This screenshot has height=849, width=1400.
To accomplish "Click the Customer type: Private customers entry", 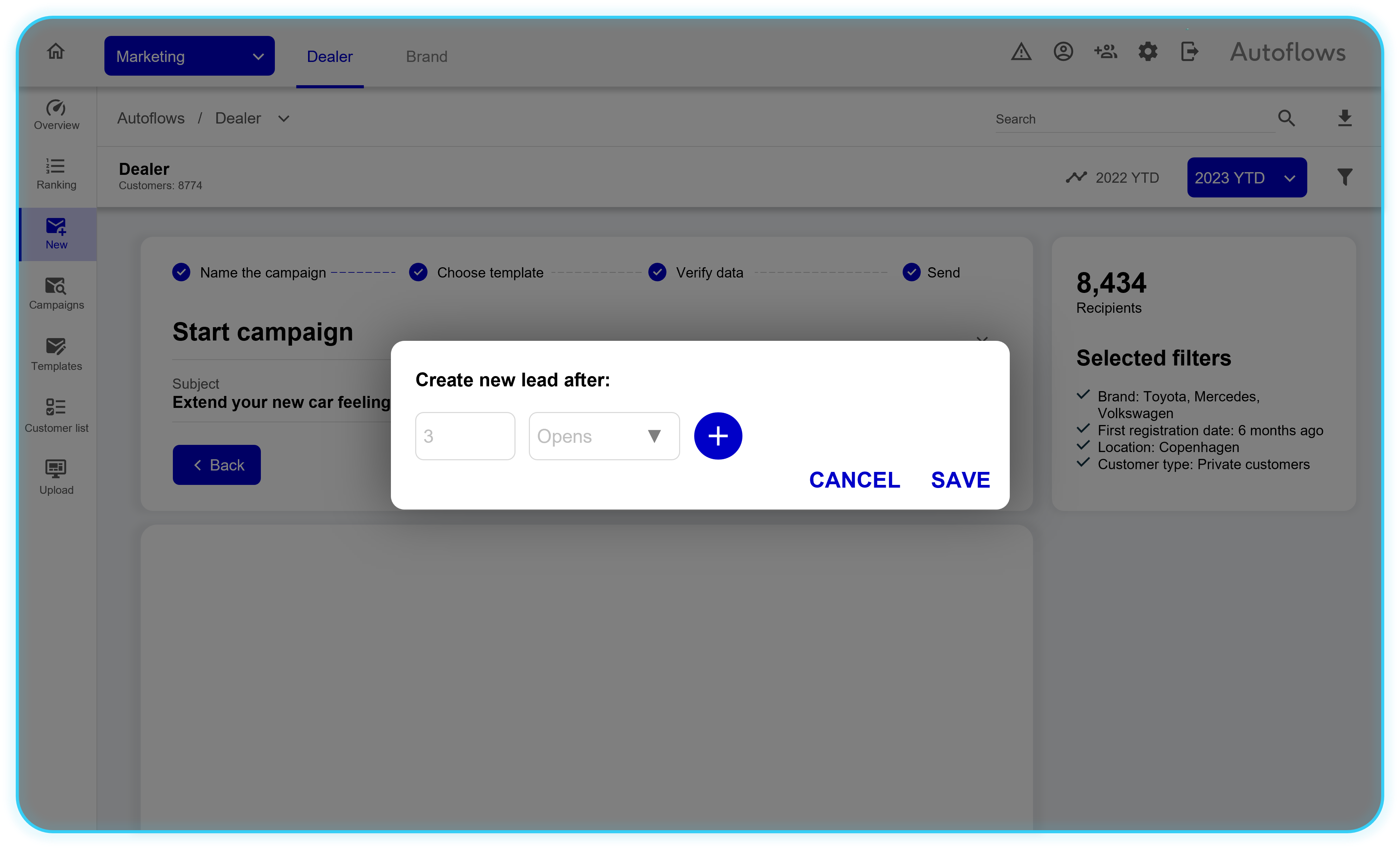I will pos(1204,464).
